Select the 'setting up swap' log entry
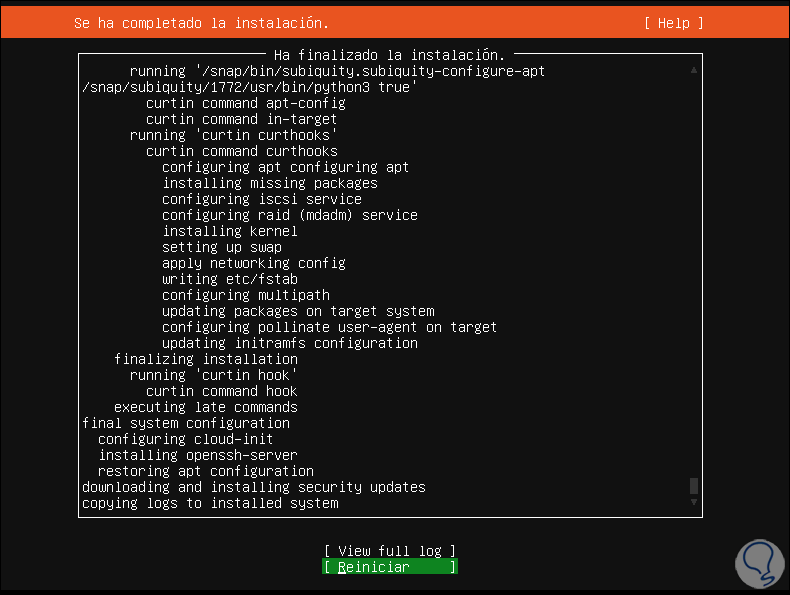The image size is (790, 595). pyautogui.click(x=222, y=247)
